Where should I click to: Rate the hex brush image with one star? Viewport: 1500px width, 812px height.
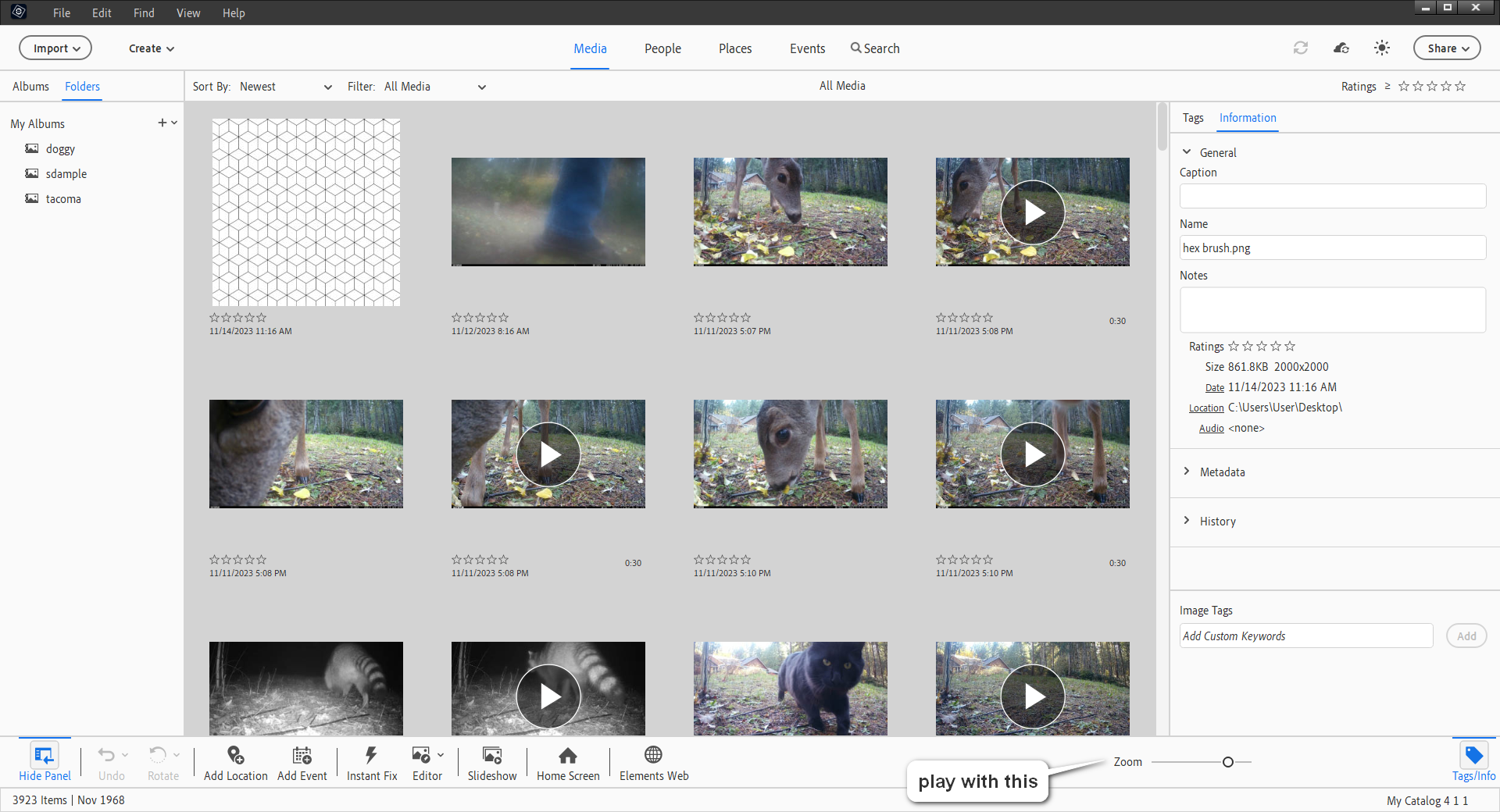point(212,318)
